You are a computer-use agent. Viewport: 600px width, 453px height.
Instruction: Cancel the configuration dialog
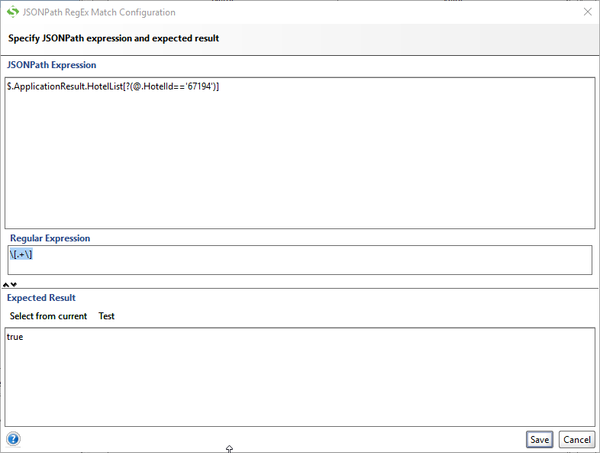576,440
